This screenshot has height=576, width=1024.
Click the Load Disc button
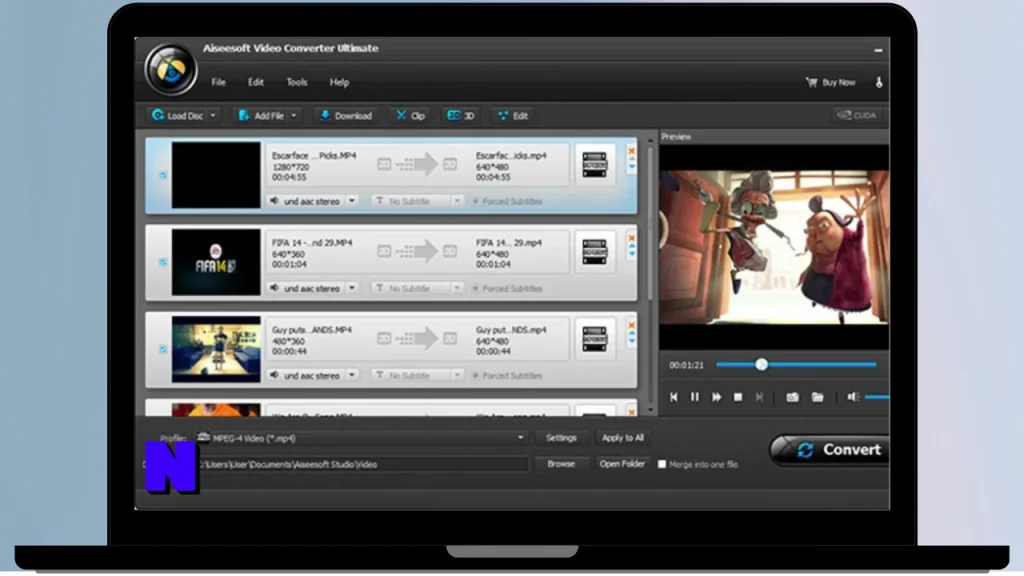[x=178, y=116]
